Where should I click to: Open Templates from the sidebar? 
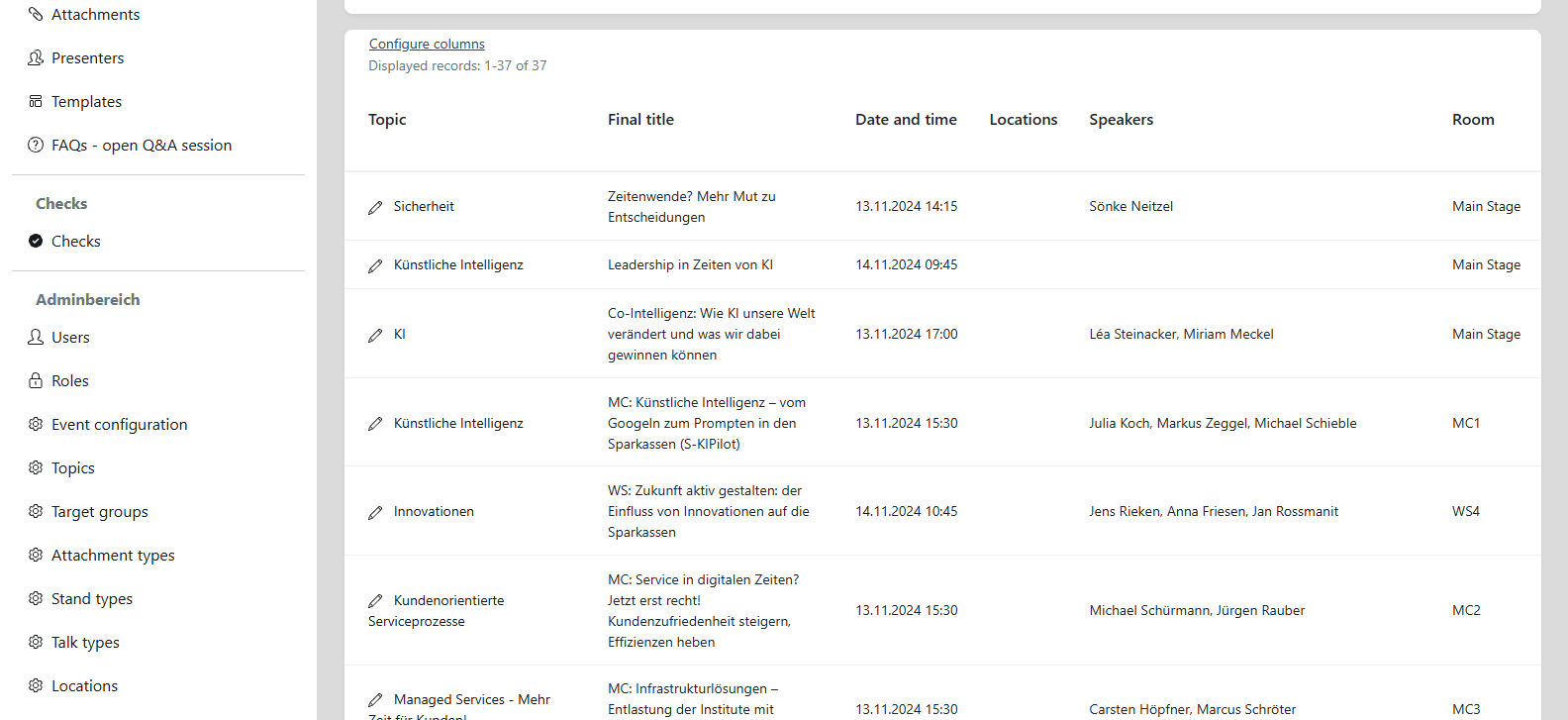click(86, 101)
